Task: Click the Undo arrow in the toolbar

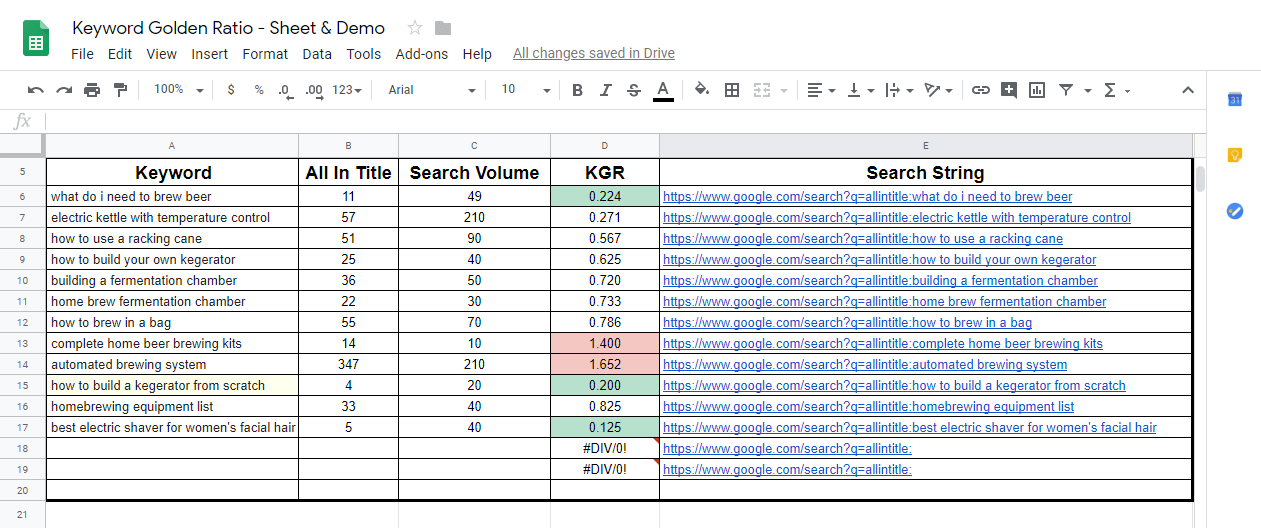Action: click(36, 90)
